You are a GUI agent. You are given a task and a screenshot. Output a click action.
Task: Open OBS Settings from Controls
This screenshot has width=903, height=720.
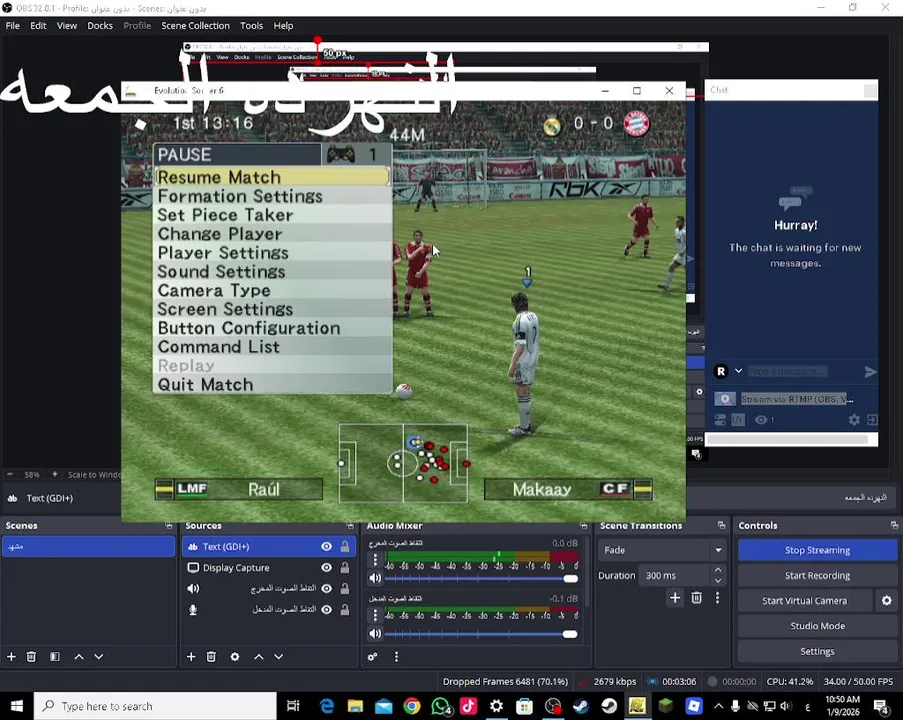click(817, 651)
